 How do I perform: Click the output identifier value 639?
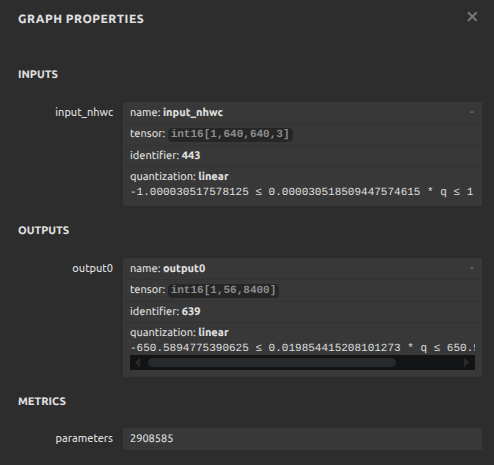click(191, 311)
